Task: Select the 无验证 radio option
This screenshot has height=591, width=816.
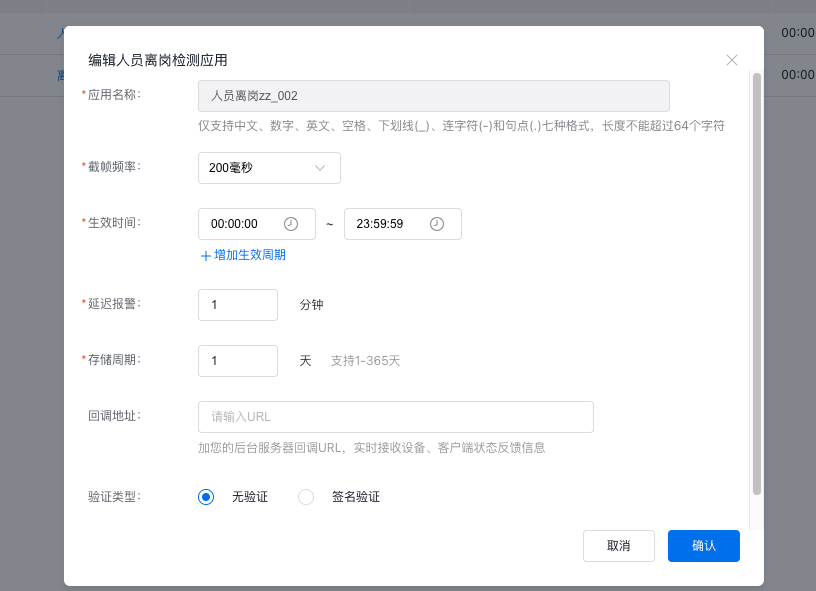Action: tap(206, 497)
